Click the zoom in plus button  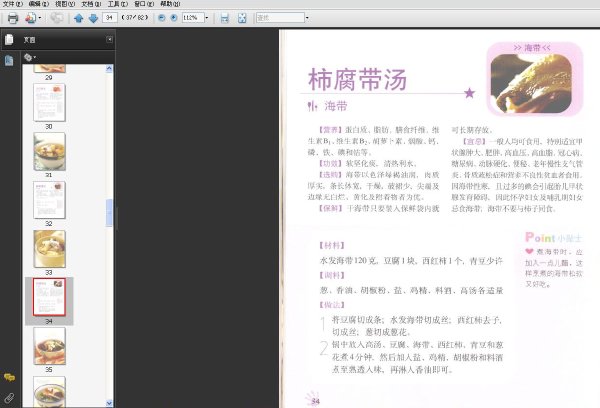point(174,18)
